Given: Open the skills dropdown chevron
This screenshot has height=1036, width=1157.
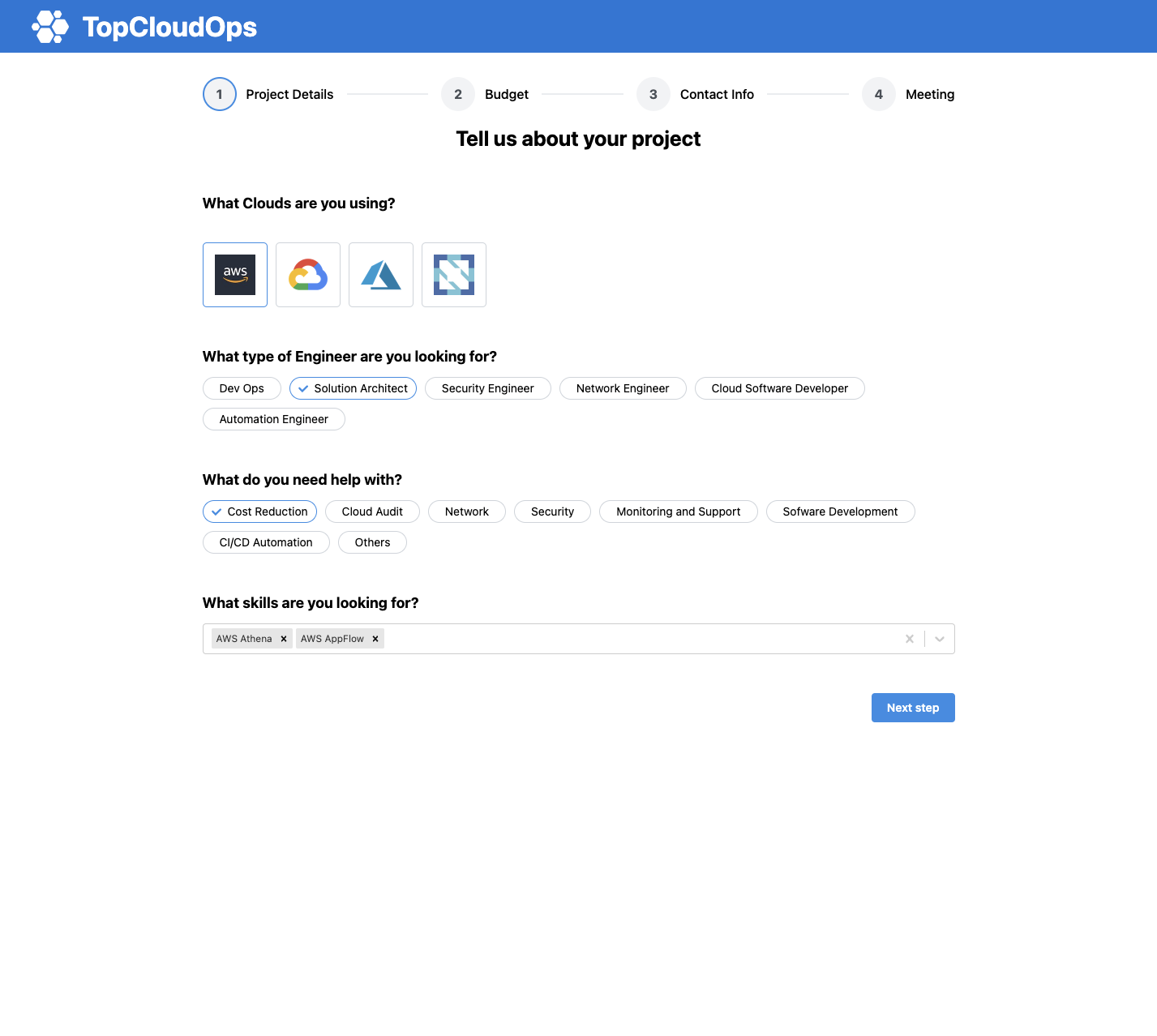Looking at the screenshot, I should 939,638.
